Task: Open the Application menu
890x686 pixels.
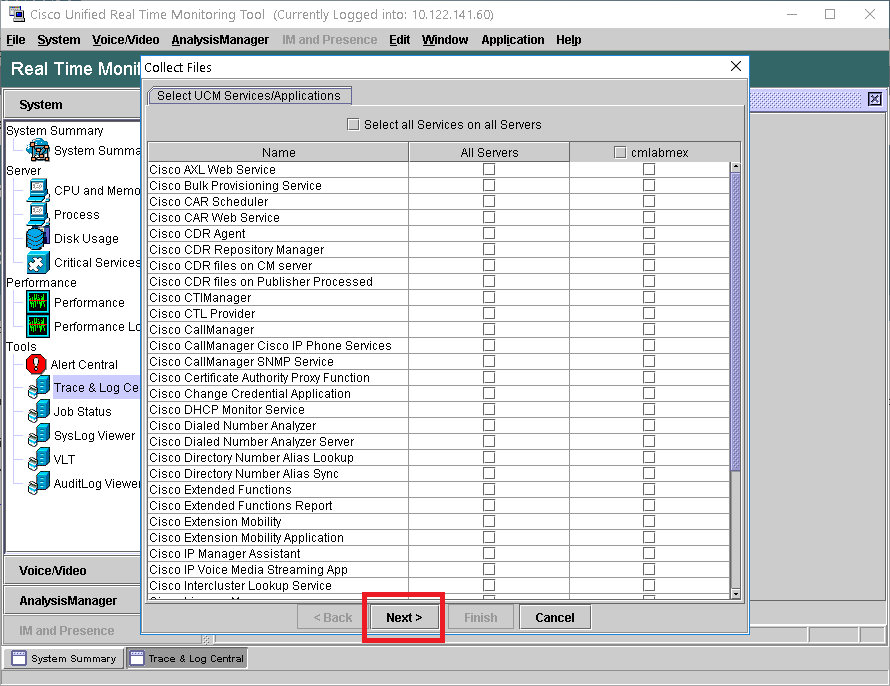Action: coord(513,40)
